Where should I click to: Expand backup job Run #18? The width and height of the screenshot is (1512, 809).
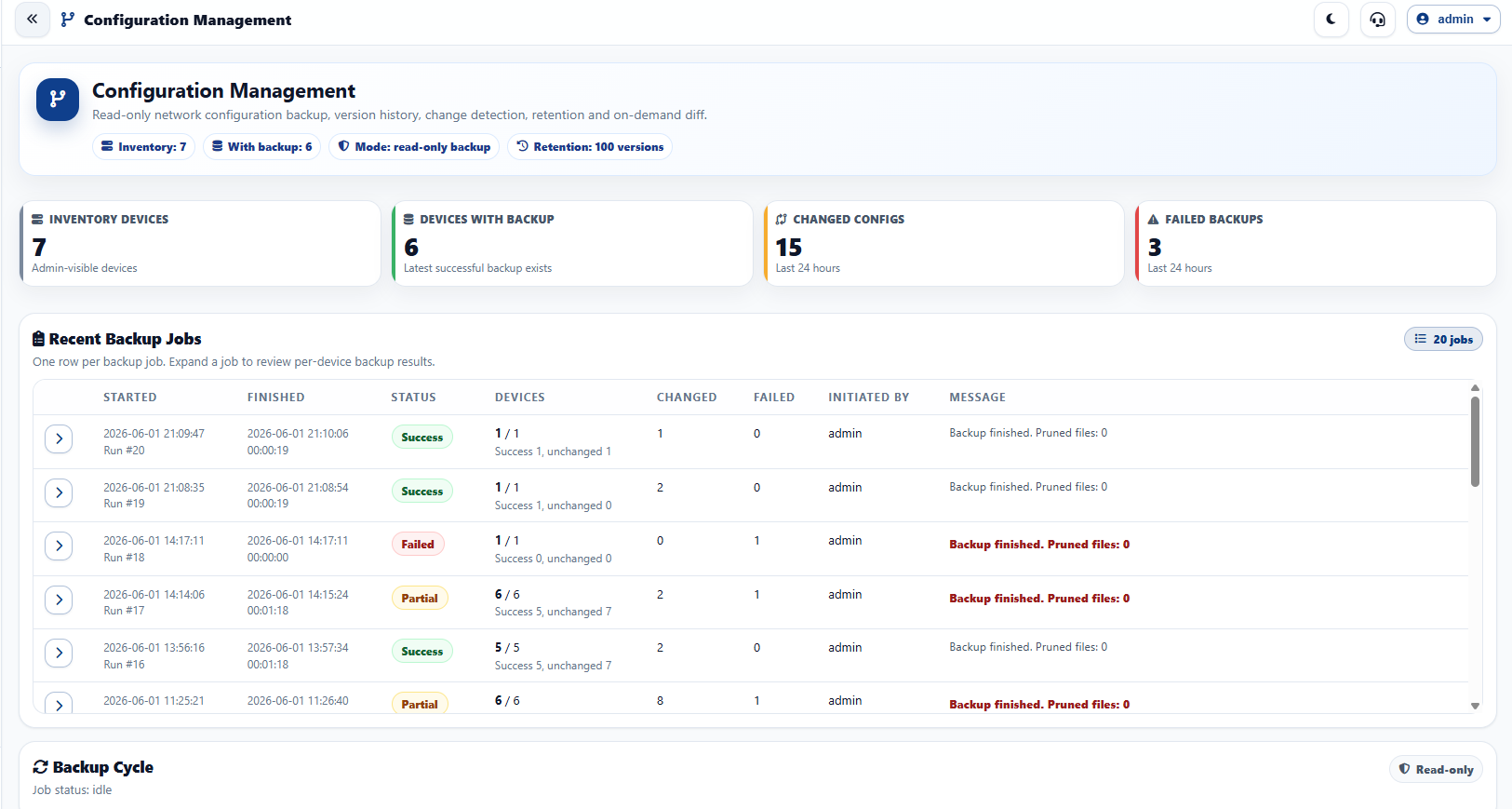(59, 546)
